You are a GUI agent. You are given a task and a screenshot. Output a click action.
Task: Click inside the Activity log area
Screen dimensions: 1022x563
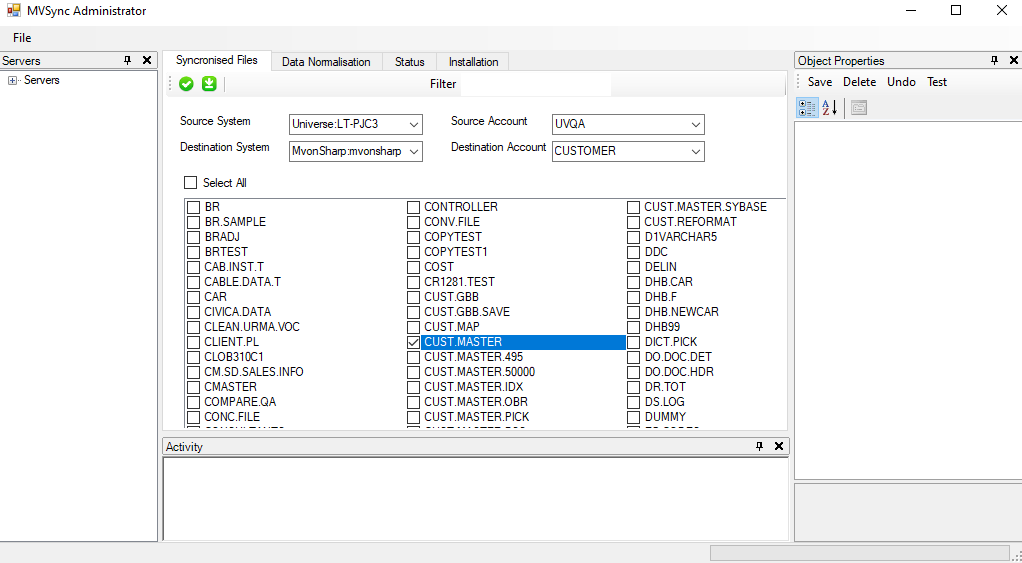click(475, 498)
